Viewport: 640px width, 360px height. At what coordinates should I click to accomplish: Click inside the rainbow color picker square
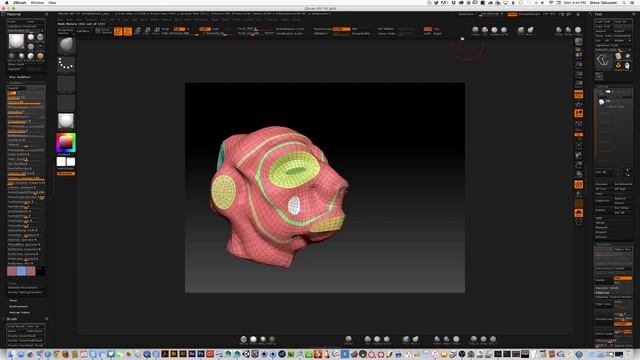[66, 142]
